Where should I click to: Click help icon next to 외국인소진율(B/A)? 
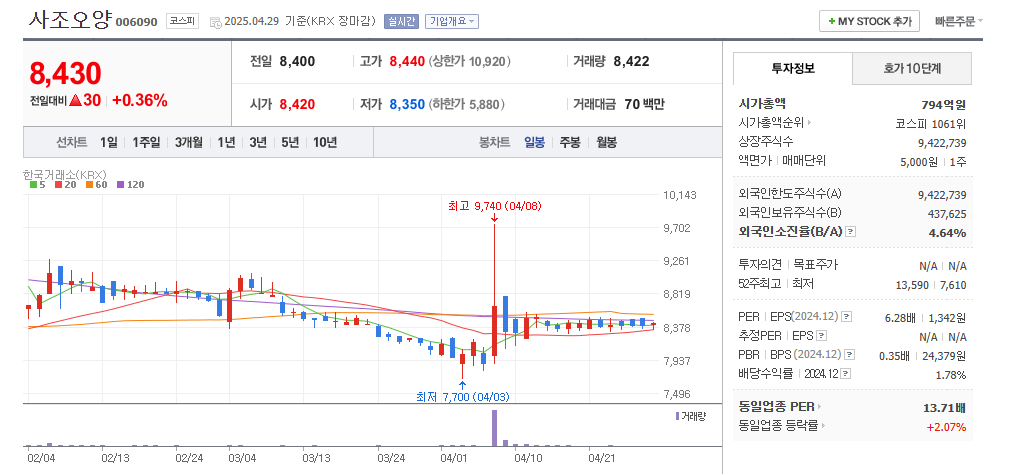(x=850, y=232)
